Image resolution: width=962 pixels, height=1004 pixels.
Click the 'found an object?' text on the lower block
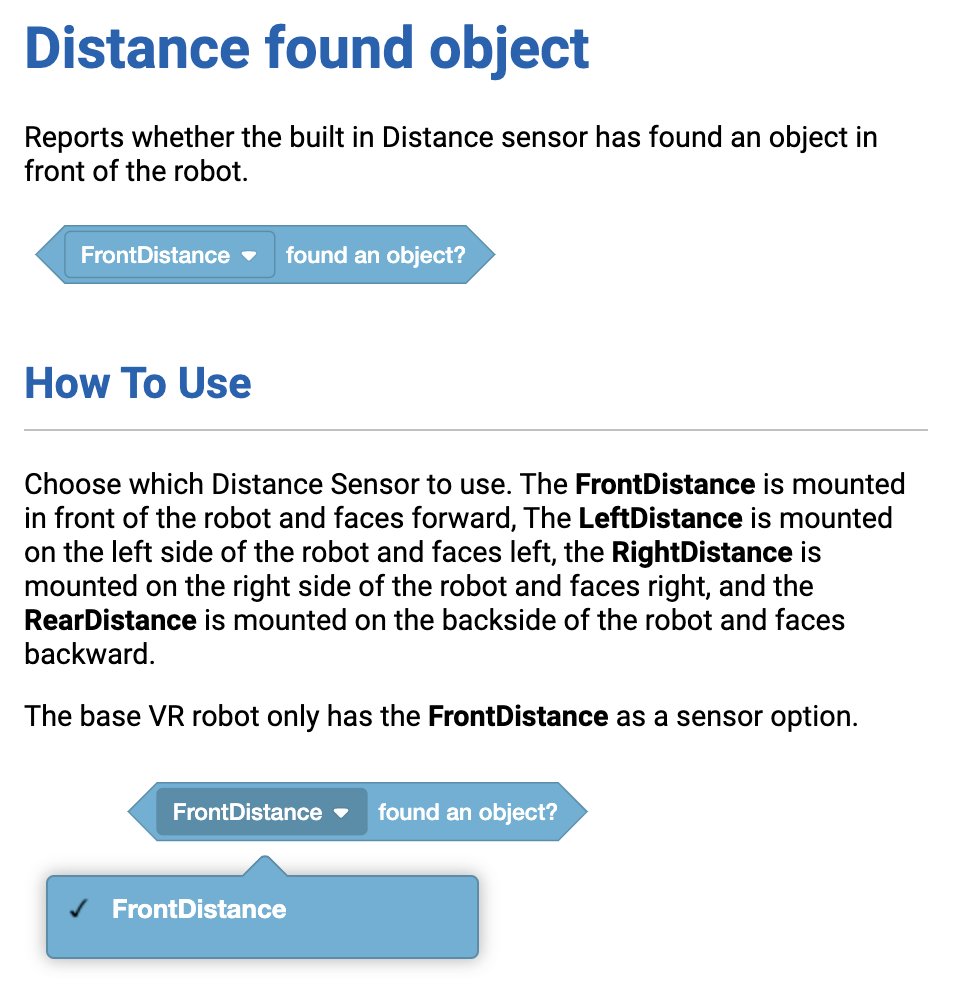(x=467, y=812)
